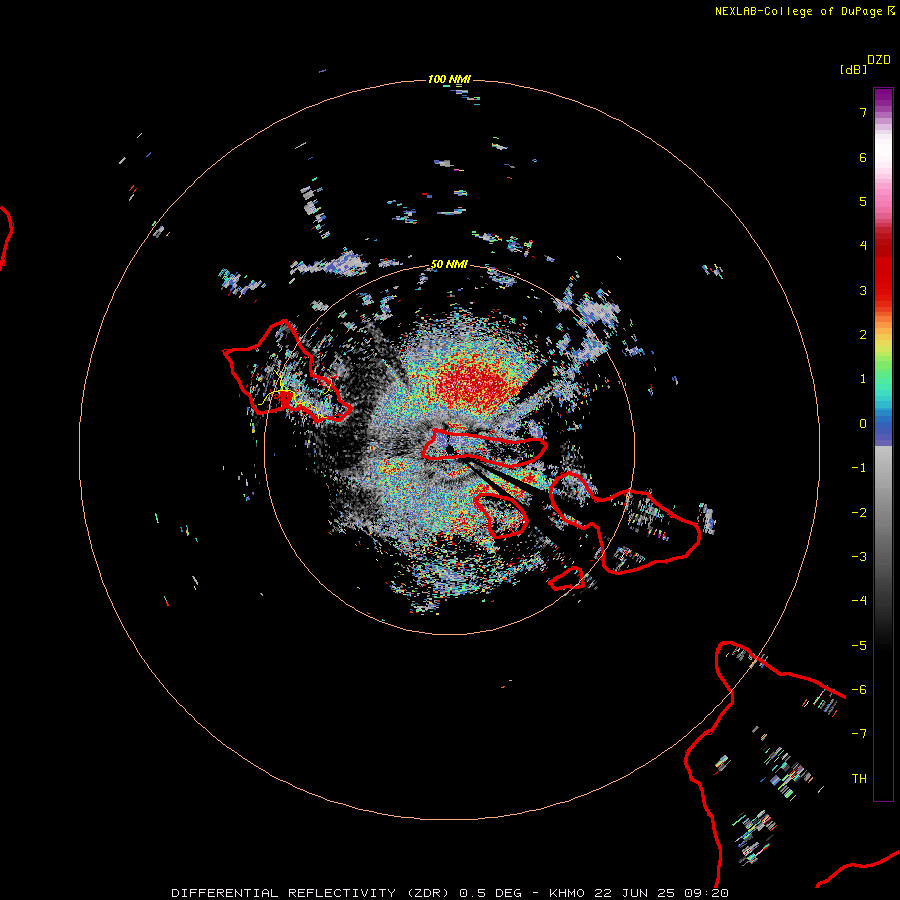
Task: Click the 4 value on color scale
Action: (x=863, y=246)
